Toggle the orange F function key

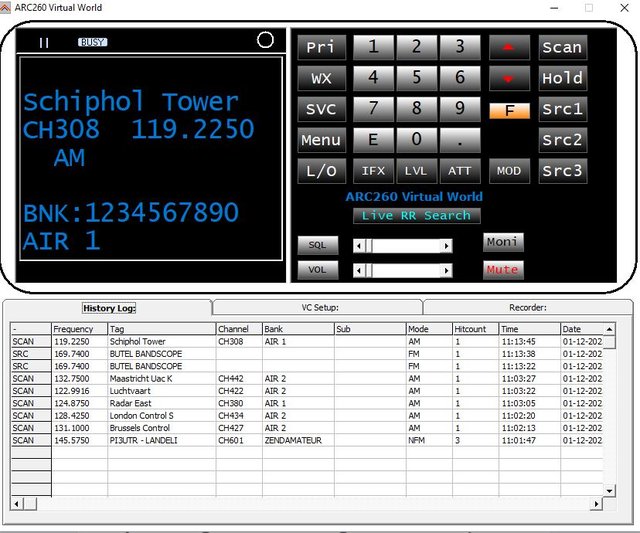[x=509, y=111]
